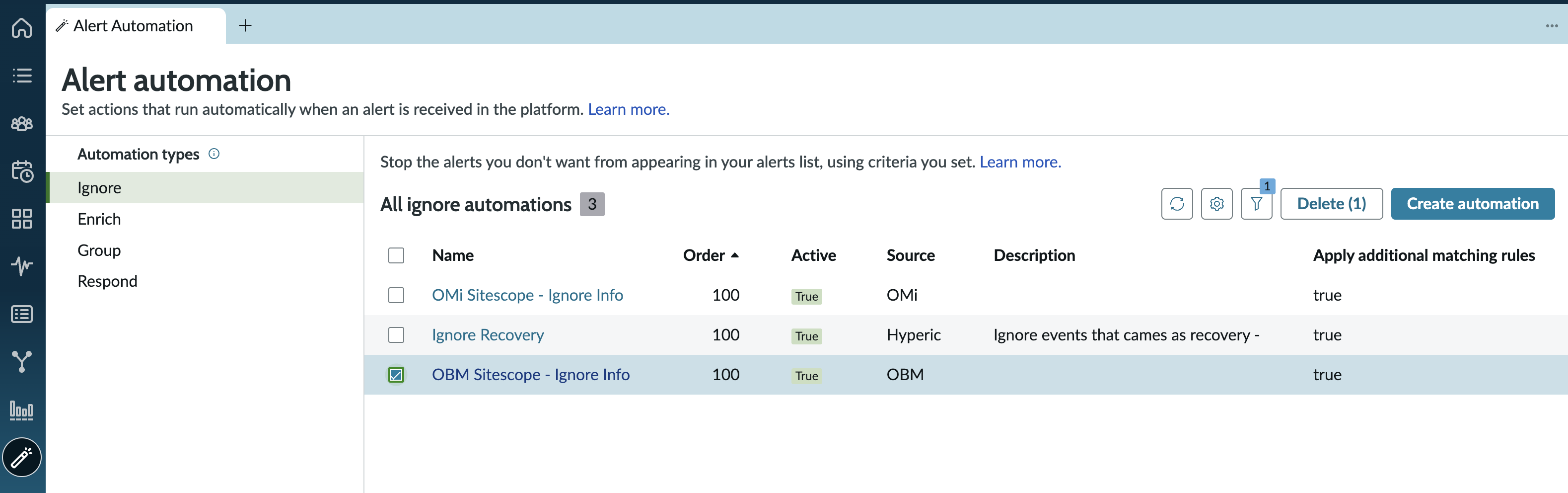Click the Hyperic source cell

click(913, 334)
